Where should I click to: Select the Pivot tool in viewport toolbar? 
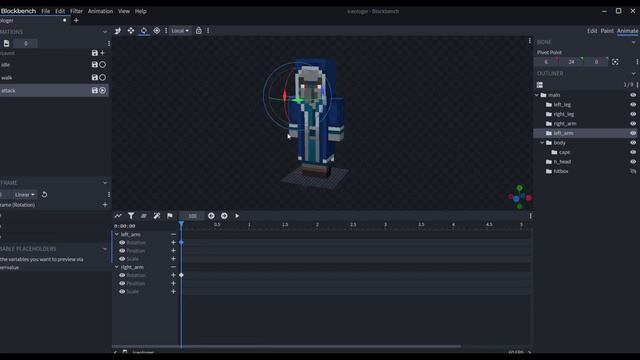(157, 31)
